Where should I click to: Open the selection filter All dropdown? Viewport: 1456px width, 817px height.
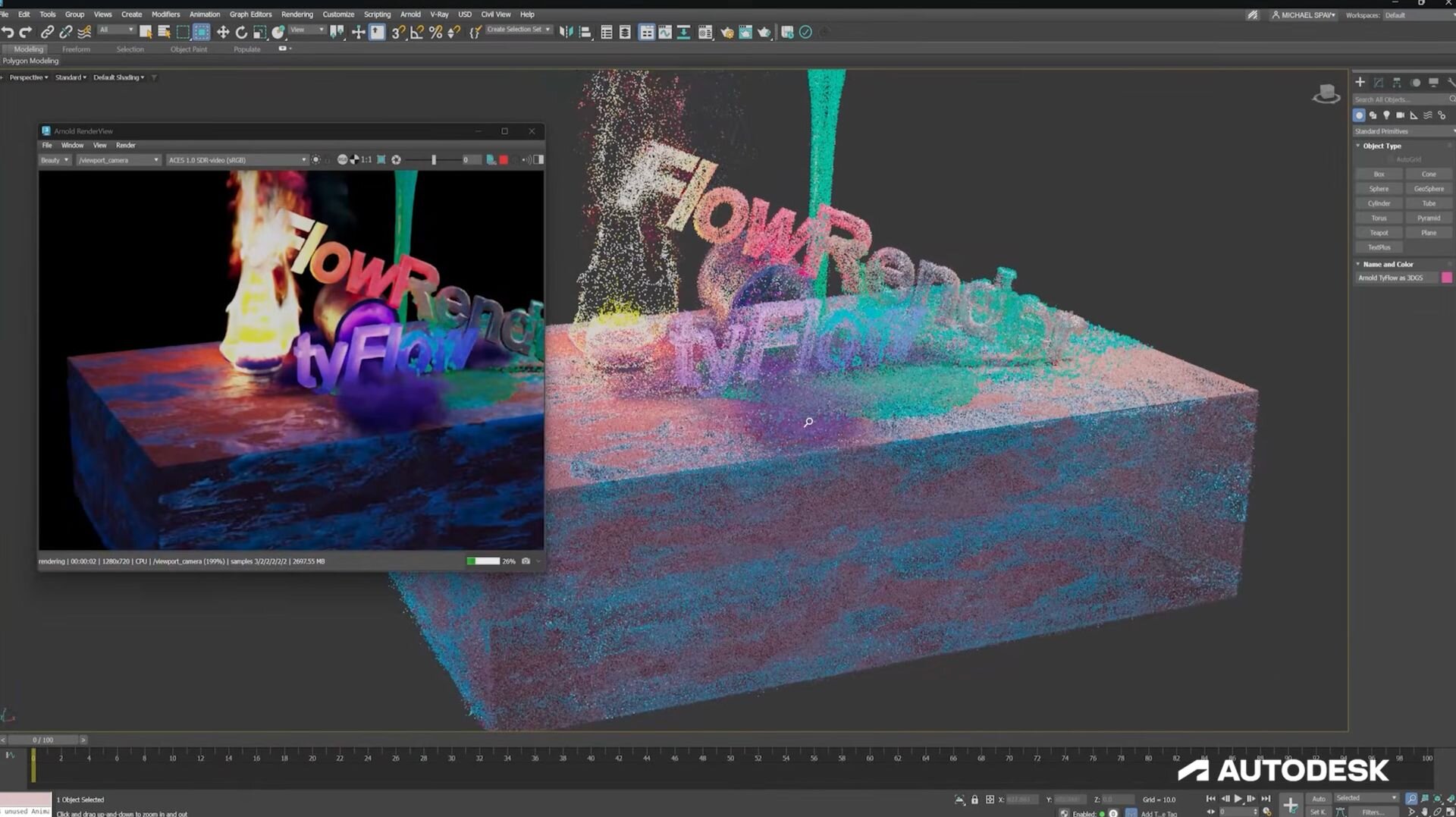click(x=116, y=30)
